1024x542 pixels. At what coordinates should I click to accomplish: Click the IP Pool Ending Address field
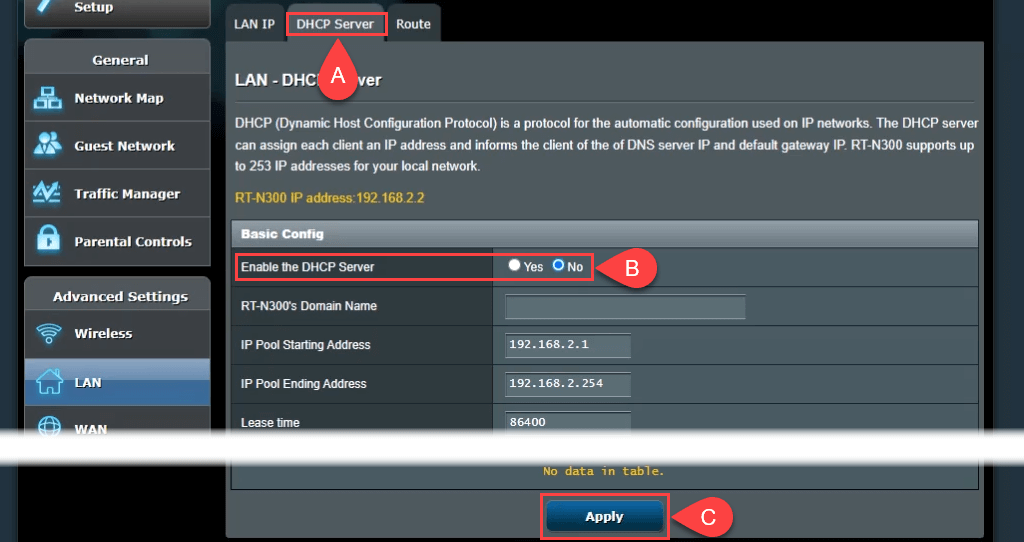[x=568, y=384]
